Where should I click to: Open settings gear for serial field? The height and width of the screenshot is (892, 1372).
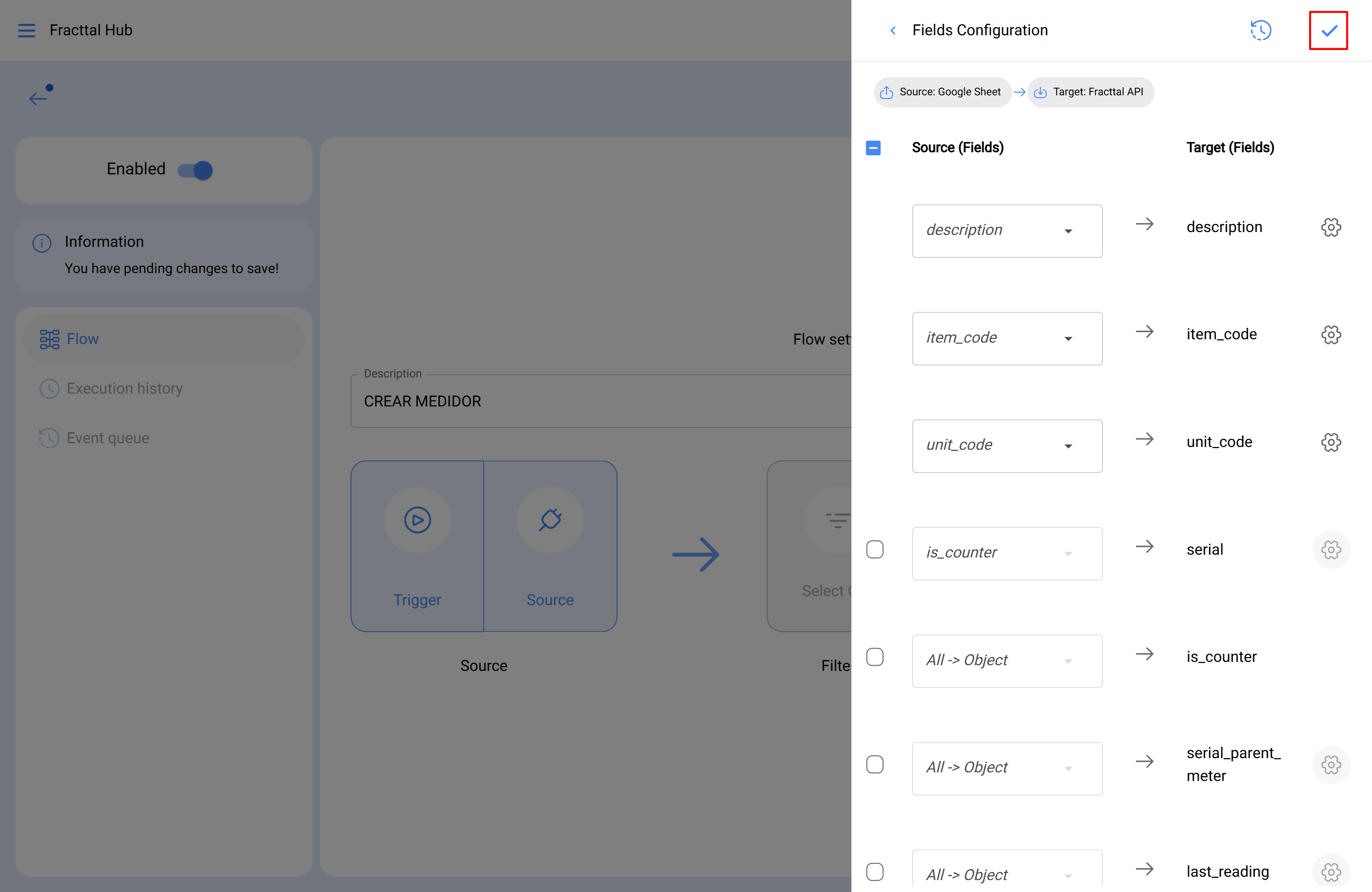(1331, 549)
